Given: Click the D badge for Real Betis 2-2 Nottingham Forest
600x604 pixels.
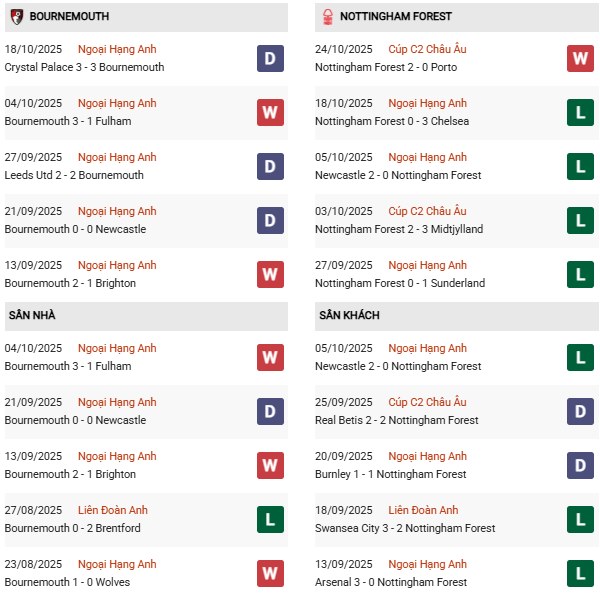Looking at the screenshot, I should [581, 411].
